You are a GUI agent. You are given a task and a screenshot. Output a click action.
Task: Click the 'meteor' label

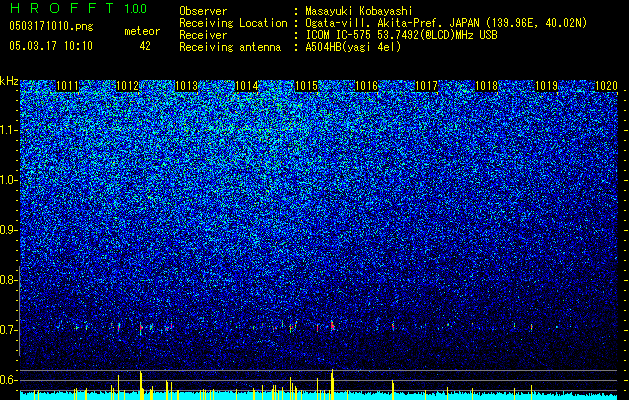142,31
